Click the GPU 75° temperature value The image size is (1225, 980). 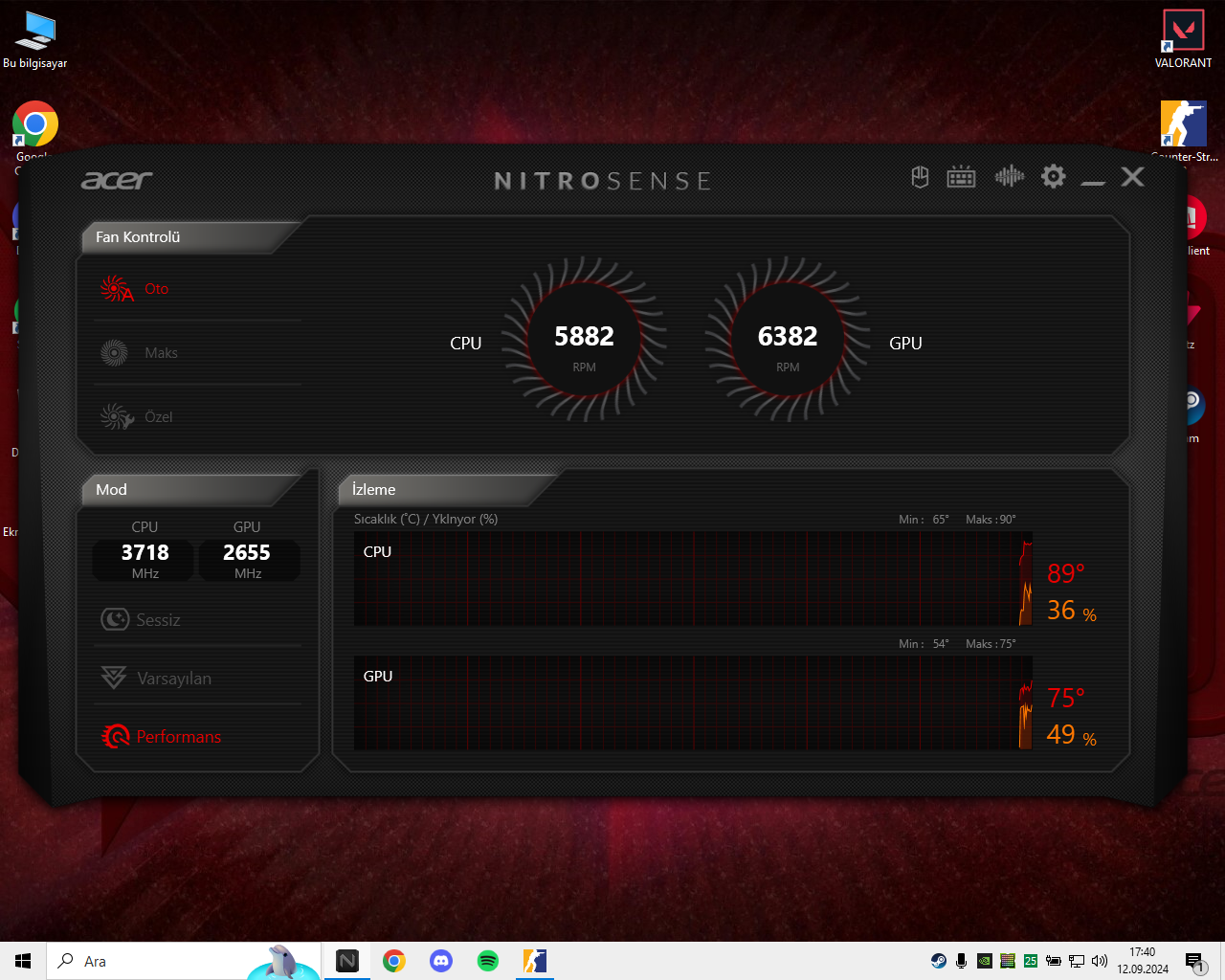(x=1066, y=698)
